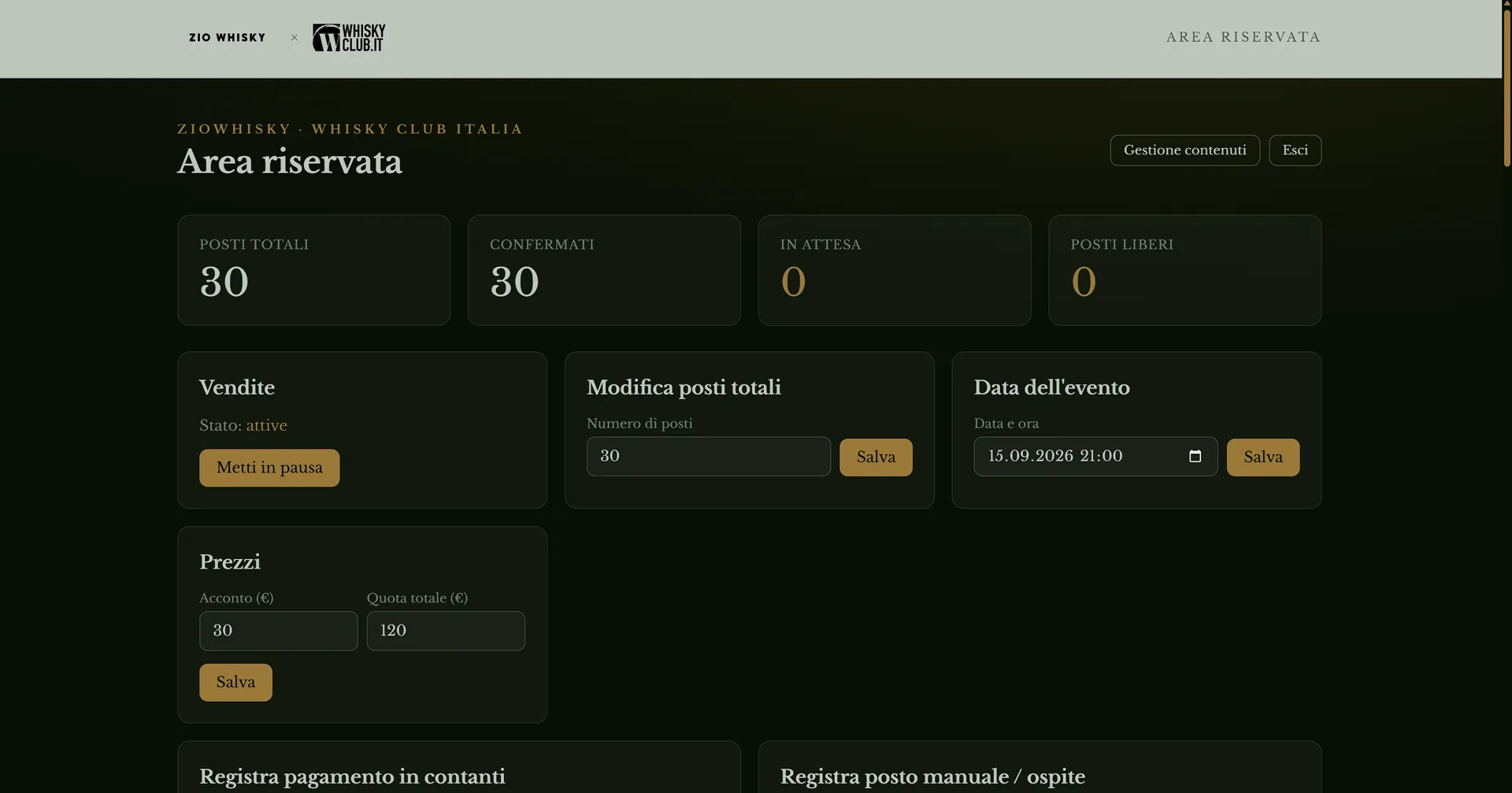Select the POSTI LIBERI value 0
Screen dimensions: 1512x793
[x=1084, y=282]
